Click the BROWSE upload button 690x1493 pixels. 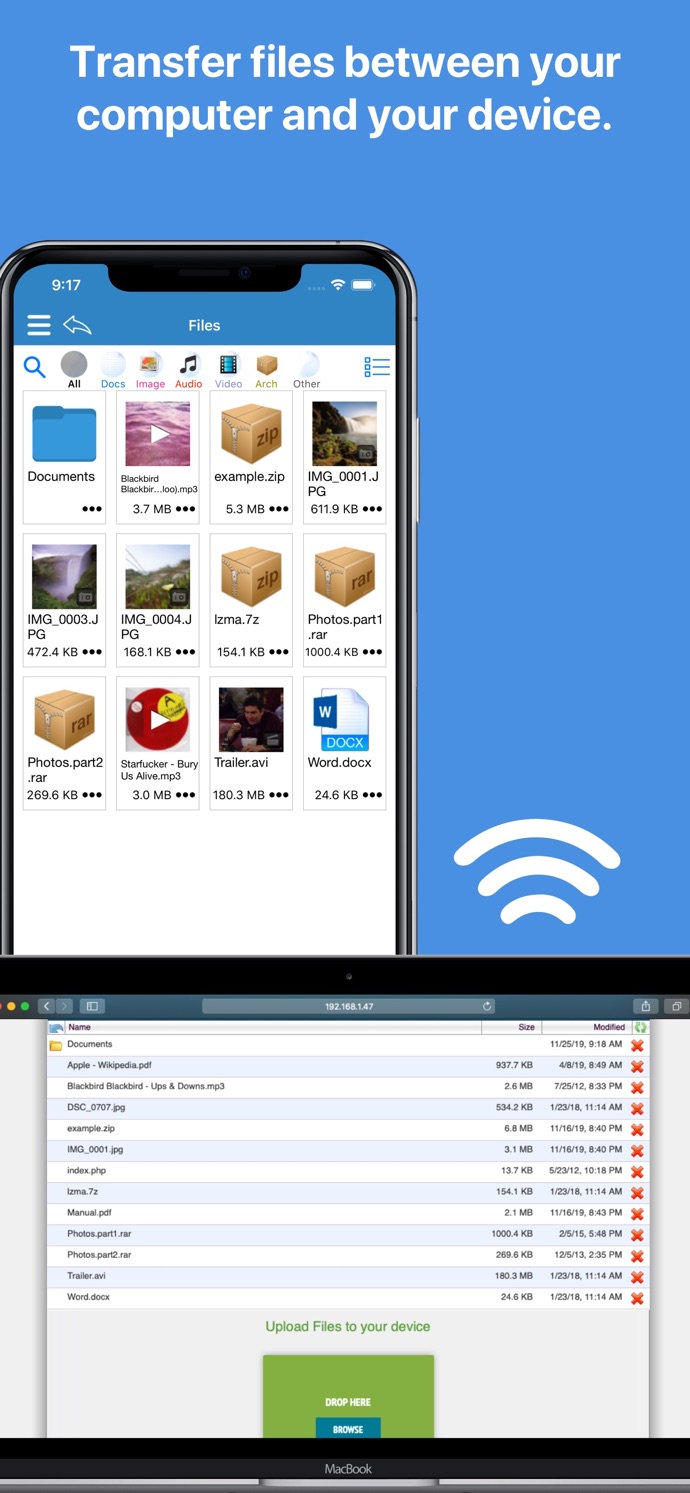pyautogui.click(x=348, y=1429)
